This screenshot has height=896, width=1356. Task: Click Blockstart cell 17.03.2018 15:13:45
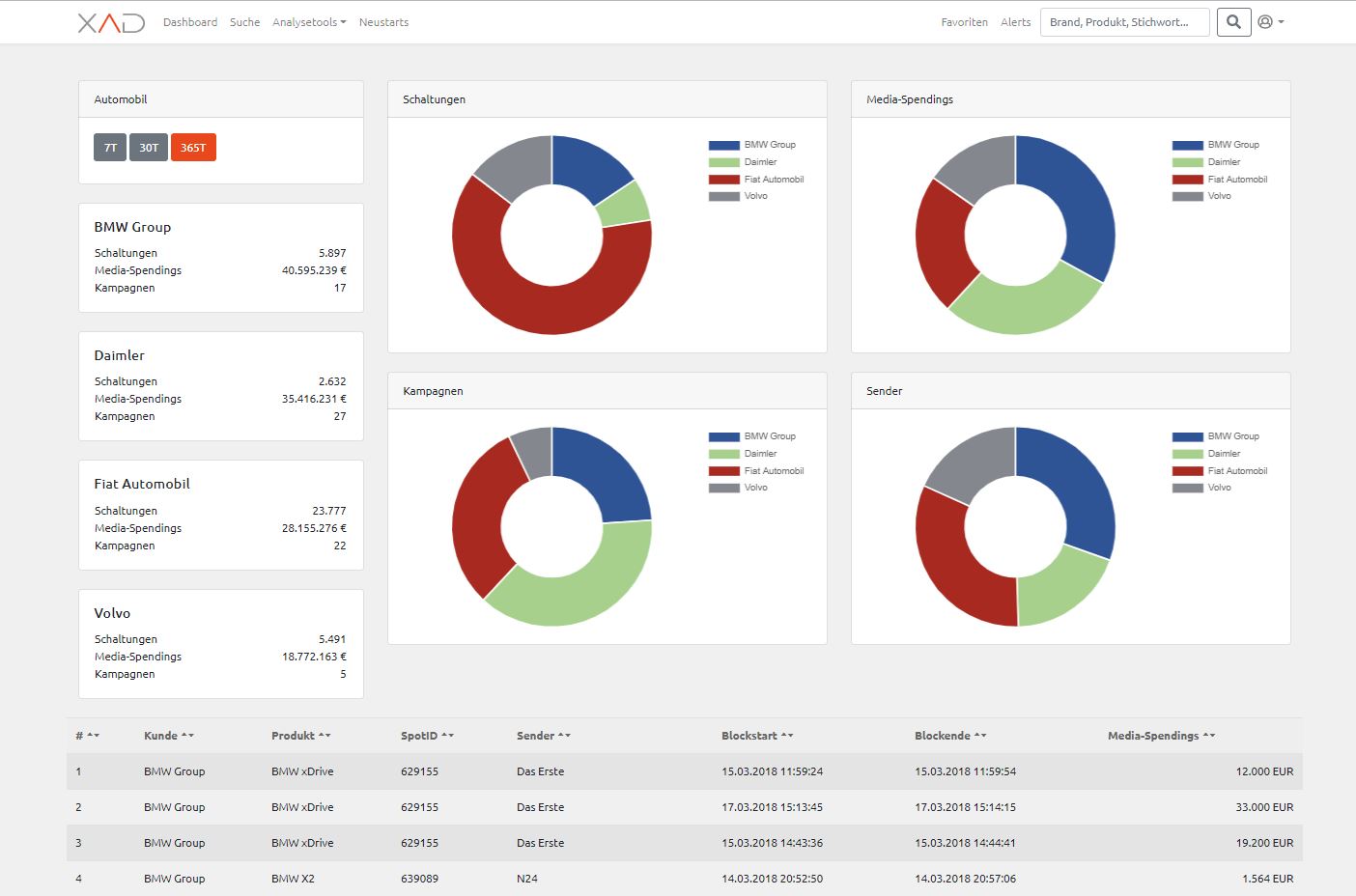pyautogui.click(x=773, y=807)
